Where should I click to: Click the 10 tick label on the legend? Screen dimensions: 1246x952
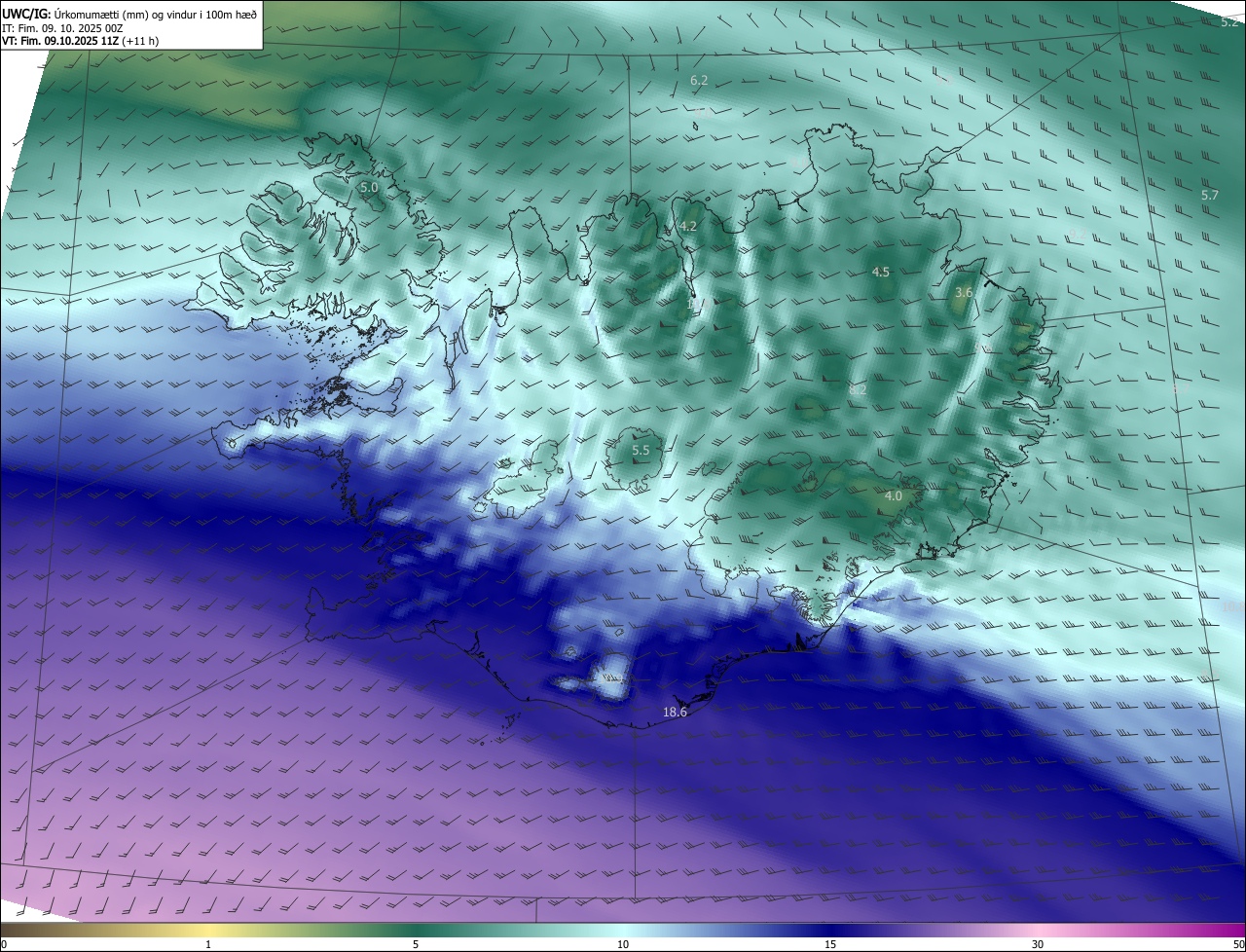click(623, 944)
